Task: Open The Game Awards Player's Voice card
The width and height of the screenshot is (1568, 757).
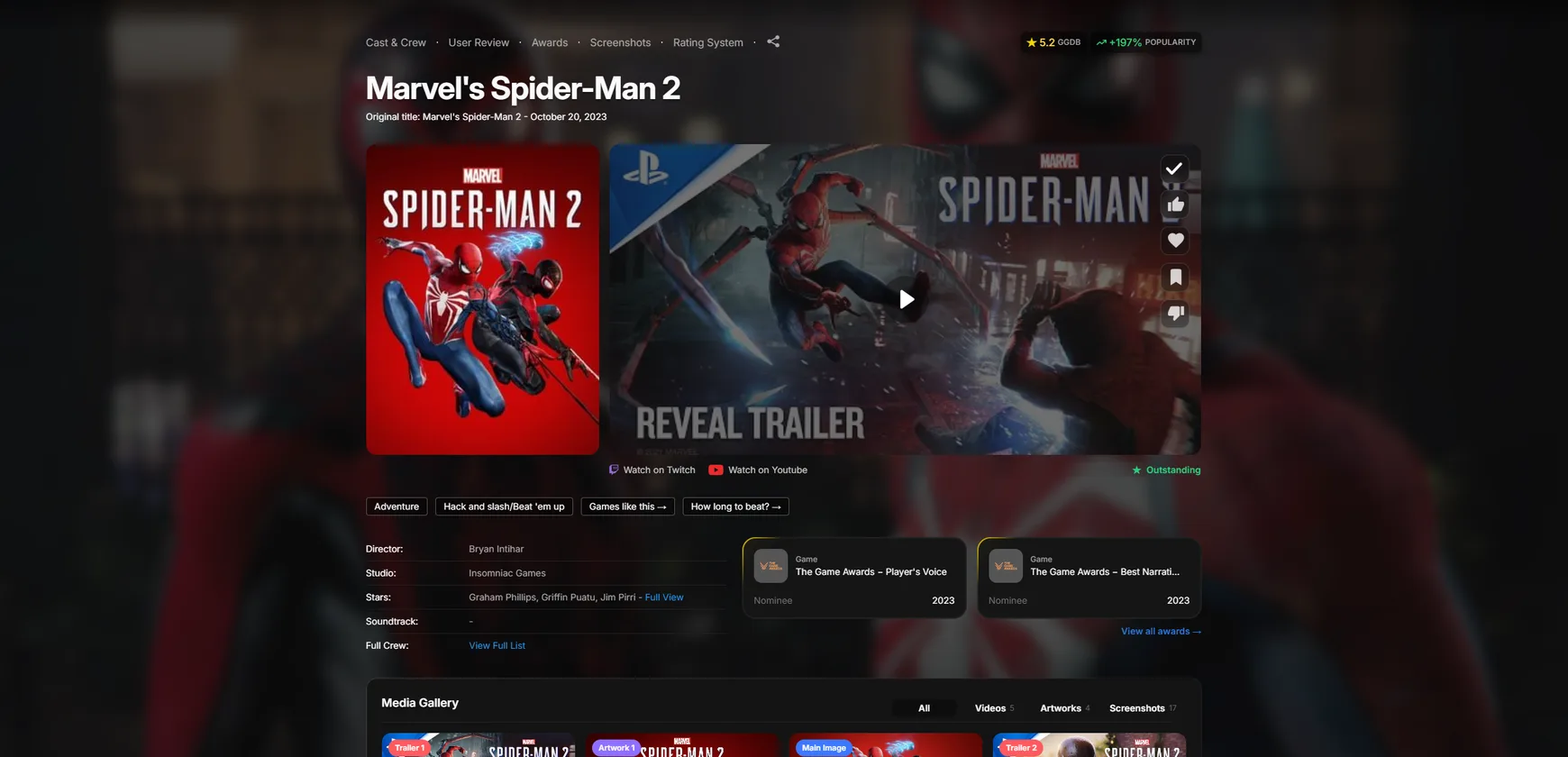Action: click(x=854, y=579)
